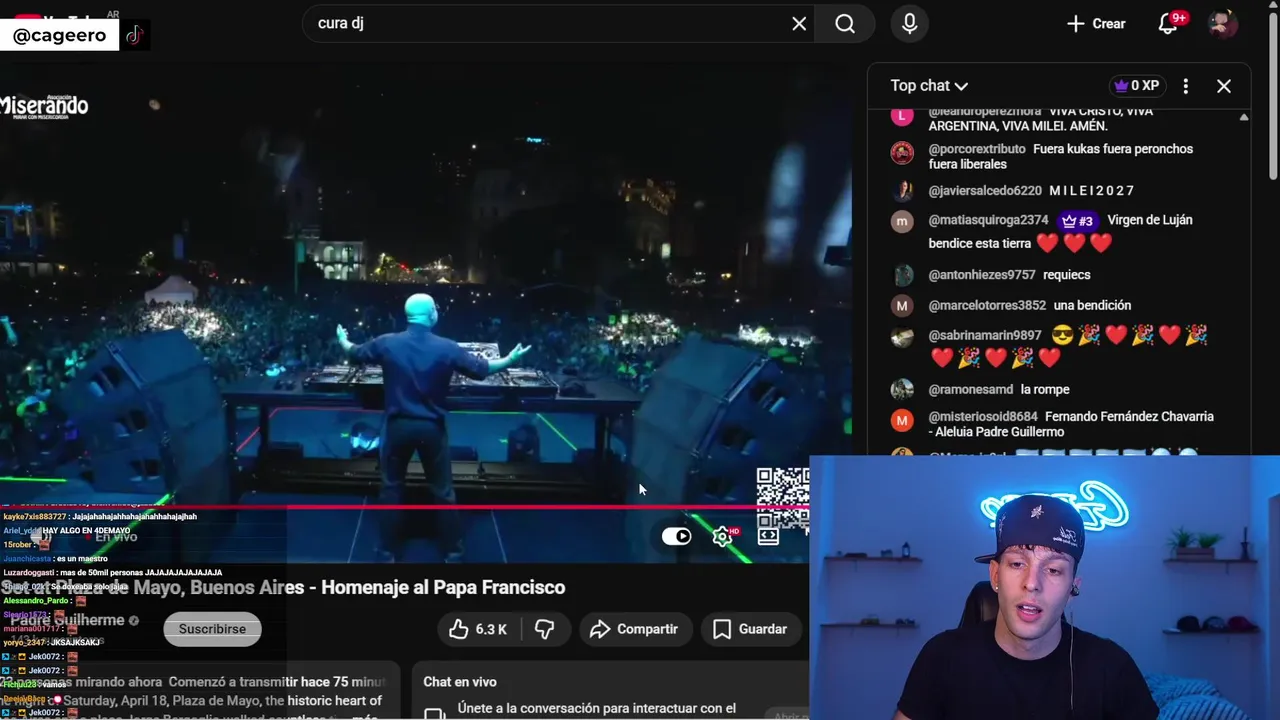The image size is (1280, 720).
Task: Click the Compartir share button
Action: (x=635, y=629)
